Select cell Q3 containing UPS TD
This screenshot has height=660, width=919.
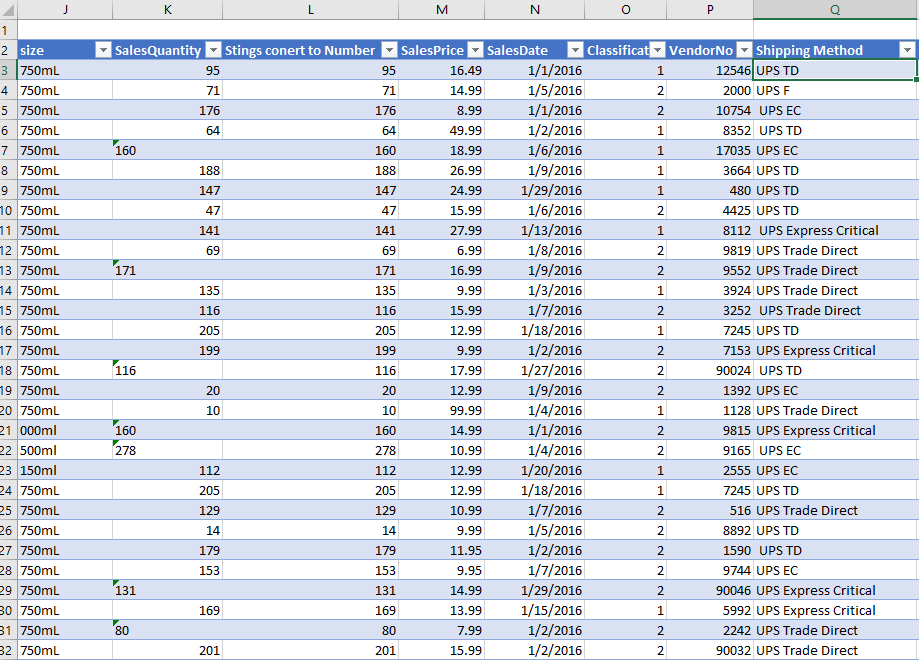[835, 70]
